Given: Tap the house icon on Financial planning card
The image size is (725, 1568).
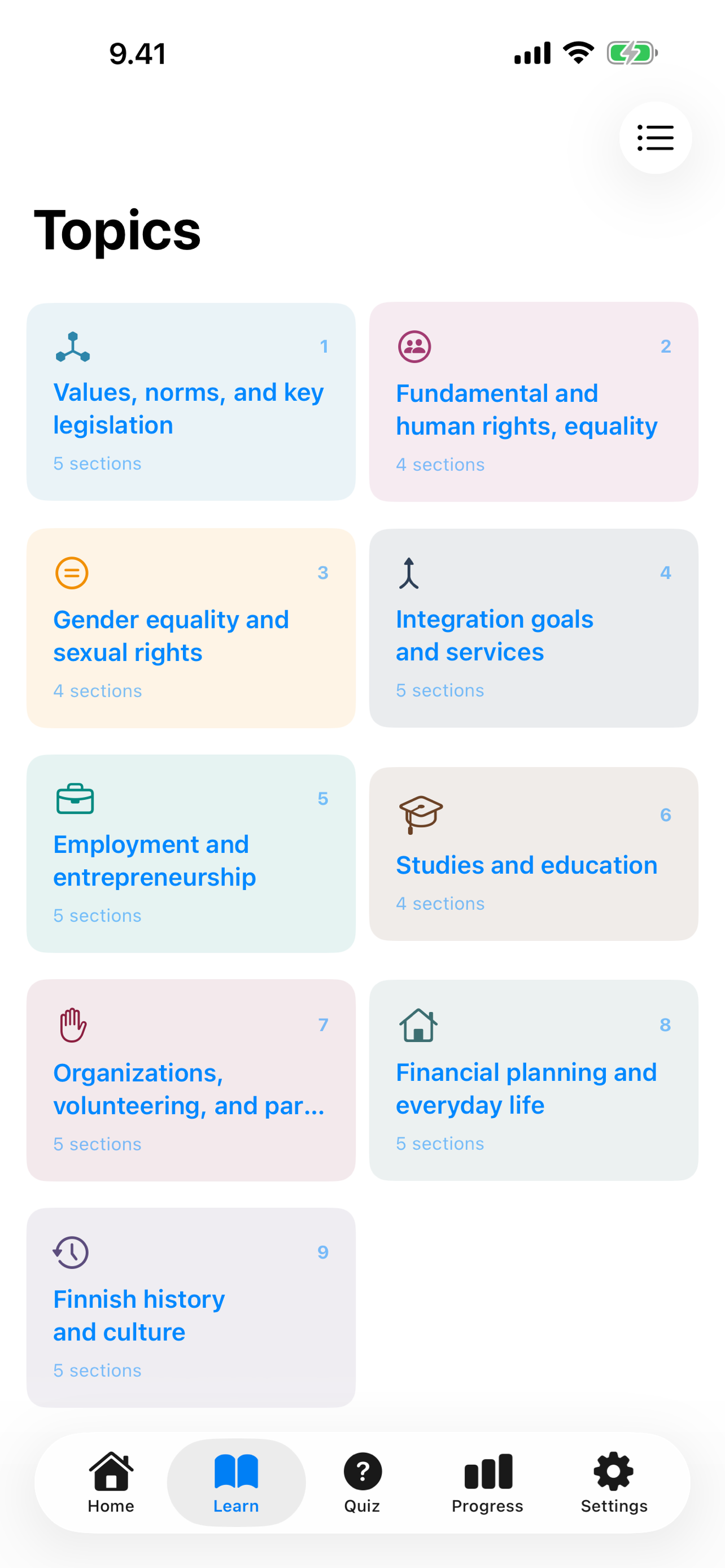Looking at the screenshot, I should pyautogui.click(x=418, y=1027).
